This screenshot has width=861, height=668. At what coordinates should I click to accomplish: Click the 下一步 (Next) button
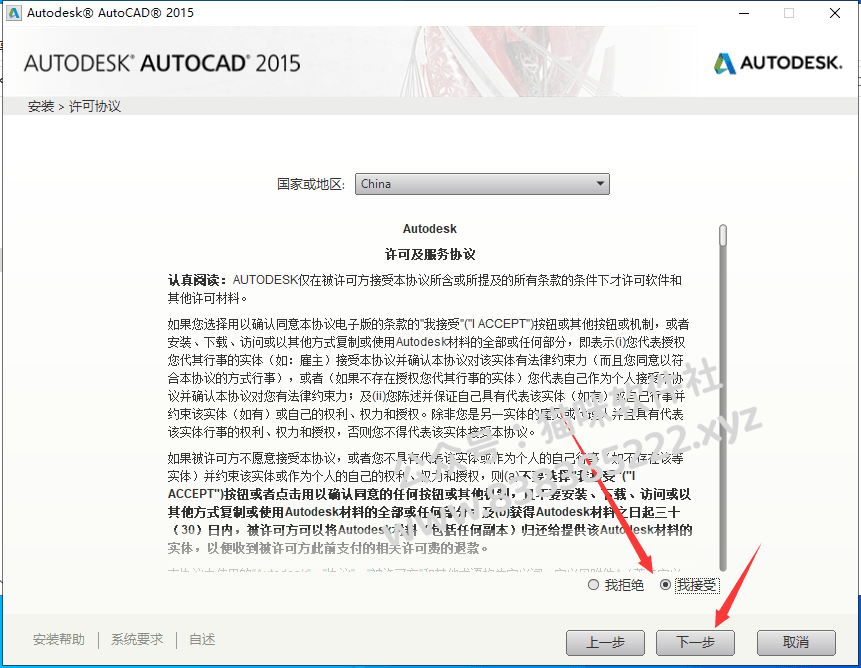pos(695,642)
